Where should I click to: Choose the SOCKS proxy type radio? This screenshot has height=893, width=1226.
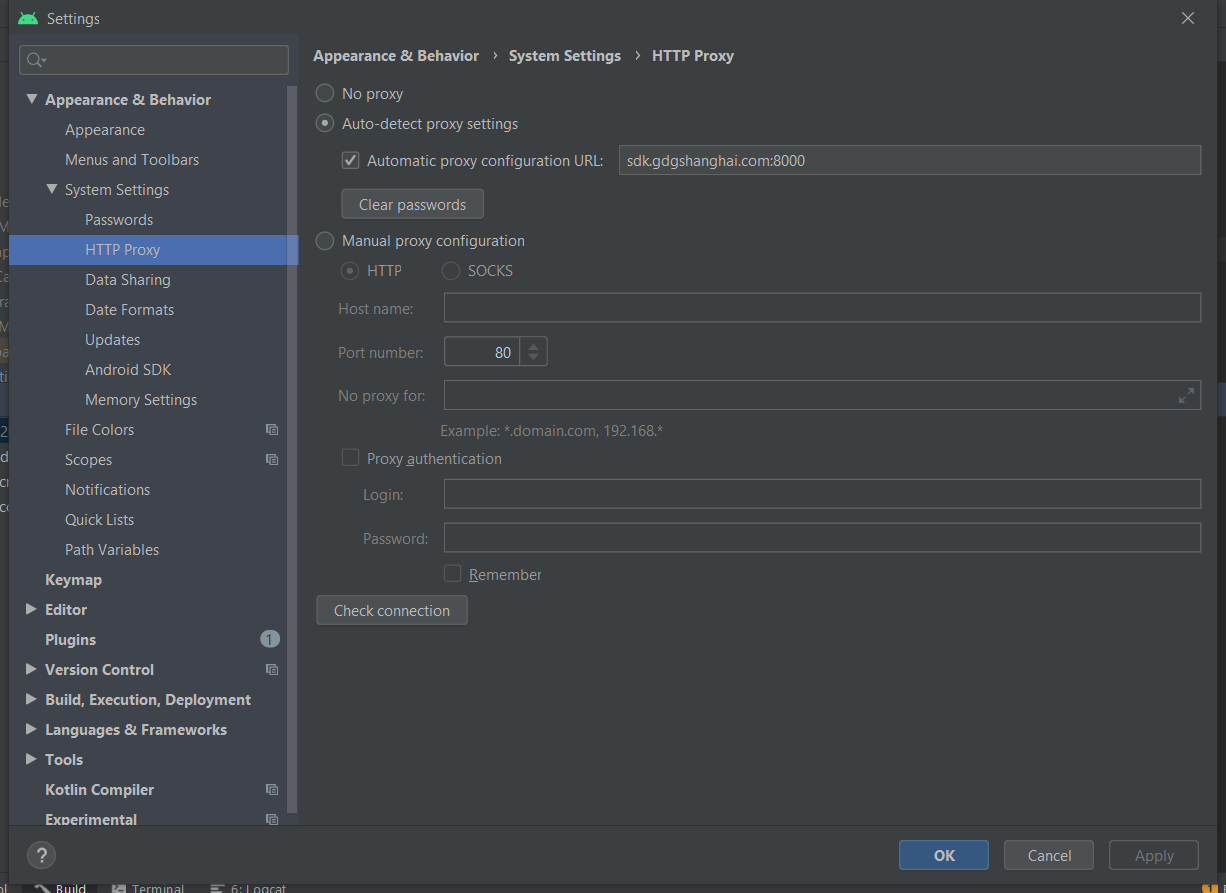click(x=451, y=271)
